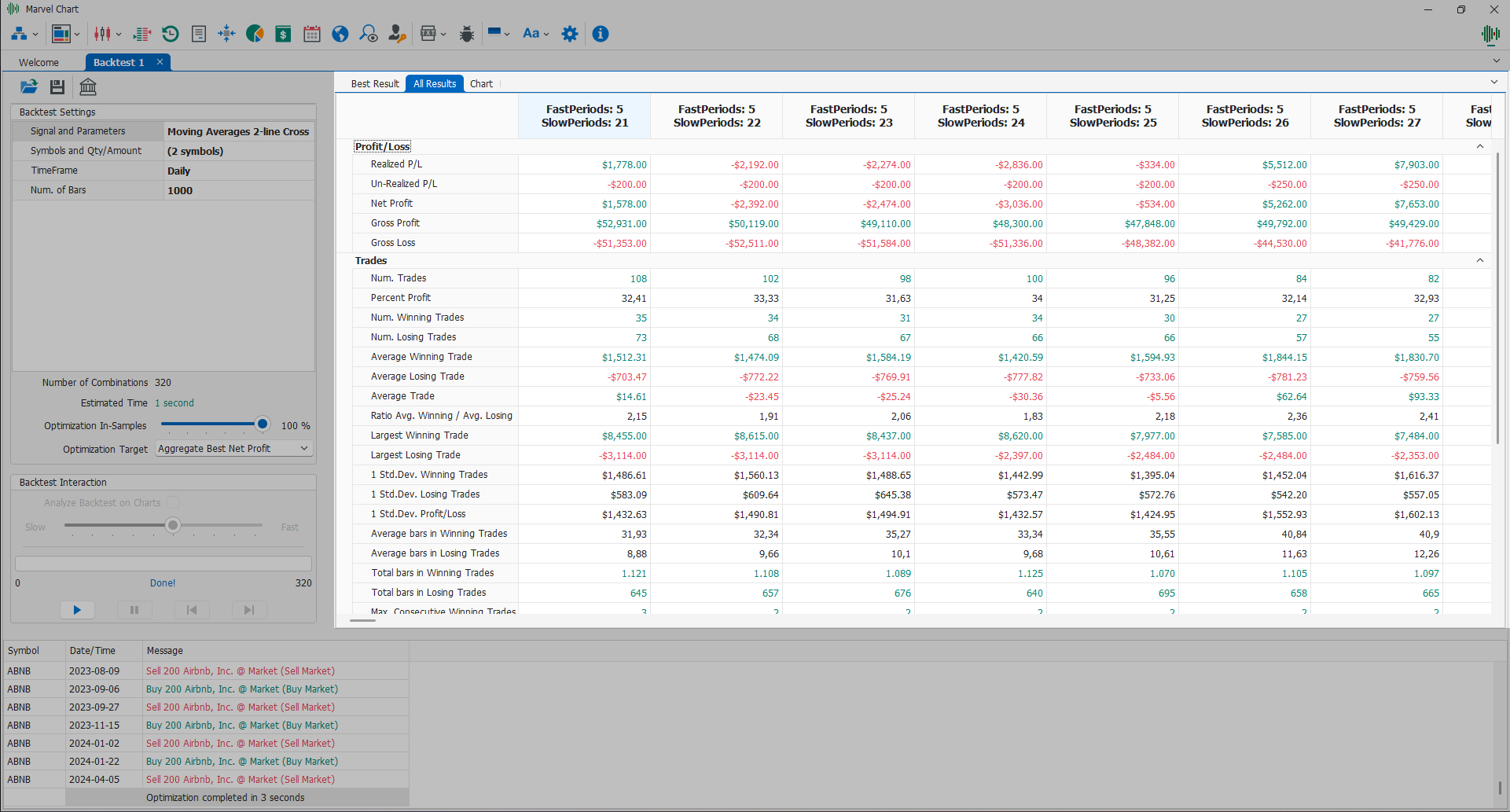Image resolution: width=1510 pixels, height=812 pixels.
Task: Click the TXT export icon
Action: [x=428, y=34]
